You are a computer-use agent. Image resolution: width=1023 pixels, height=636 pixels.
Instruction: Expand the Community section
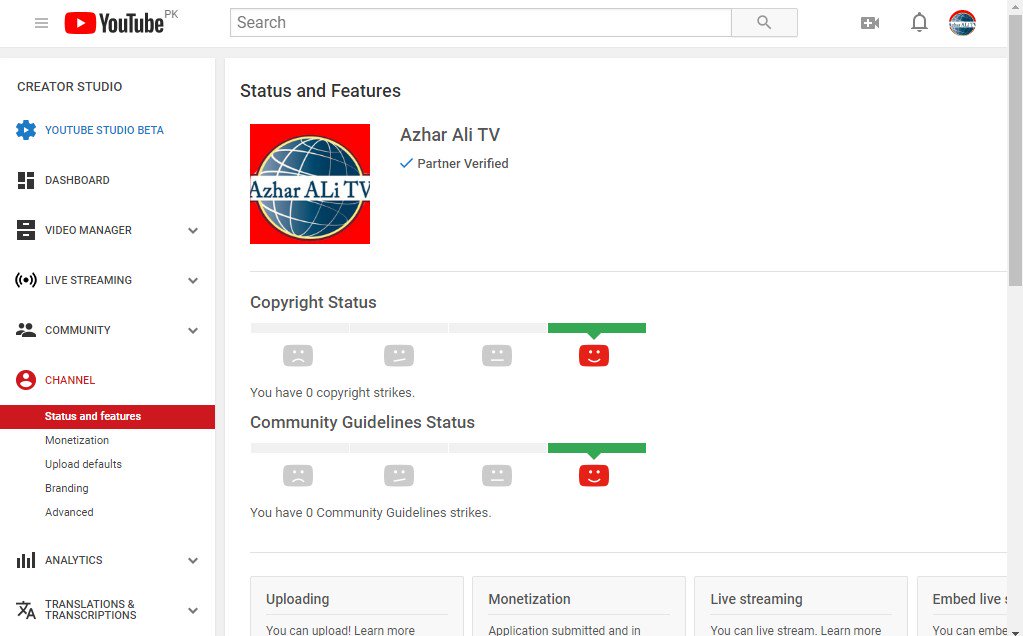pyautogui.click(x=193, y=331)
